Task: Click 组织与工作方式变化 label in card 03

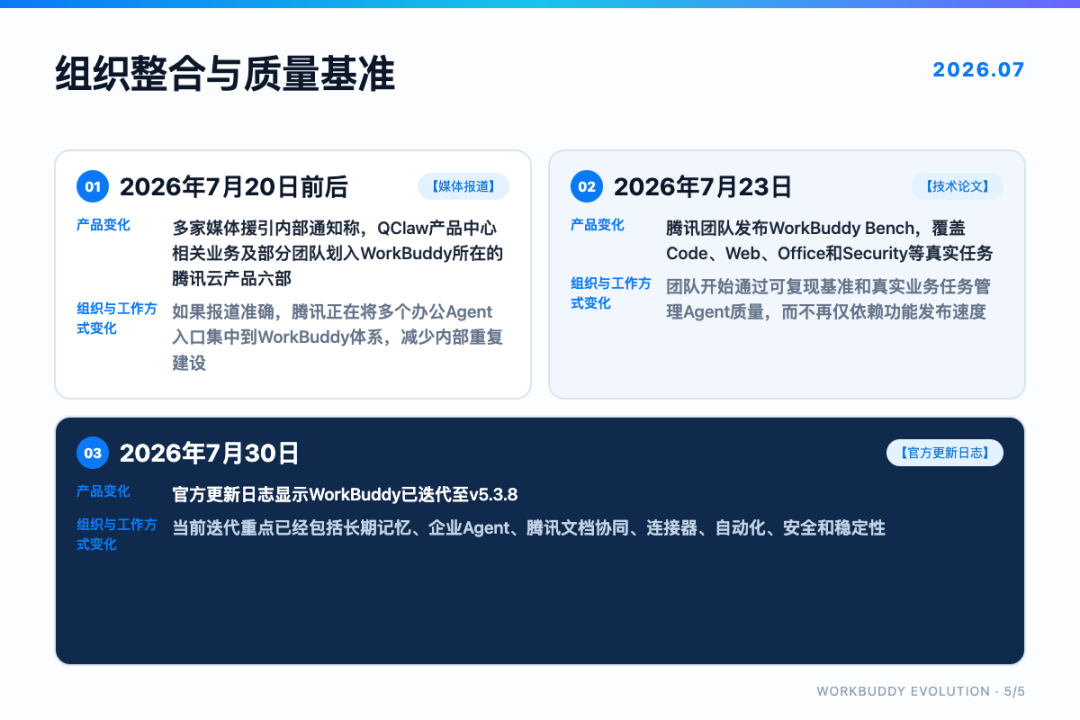Action: pyautogui.click(x=116, y=534)
